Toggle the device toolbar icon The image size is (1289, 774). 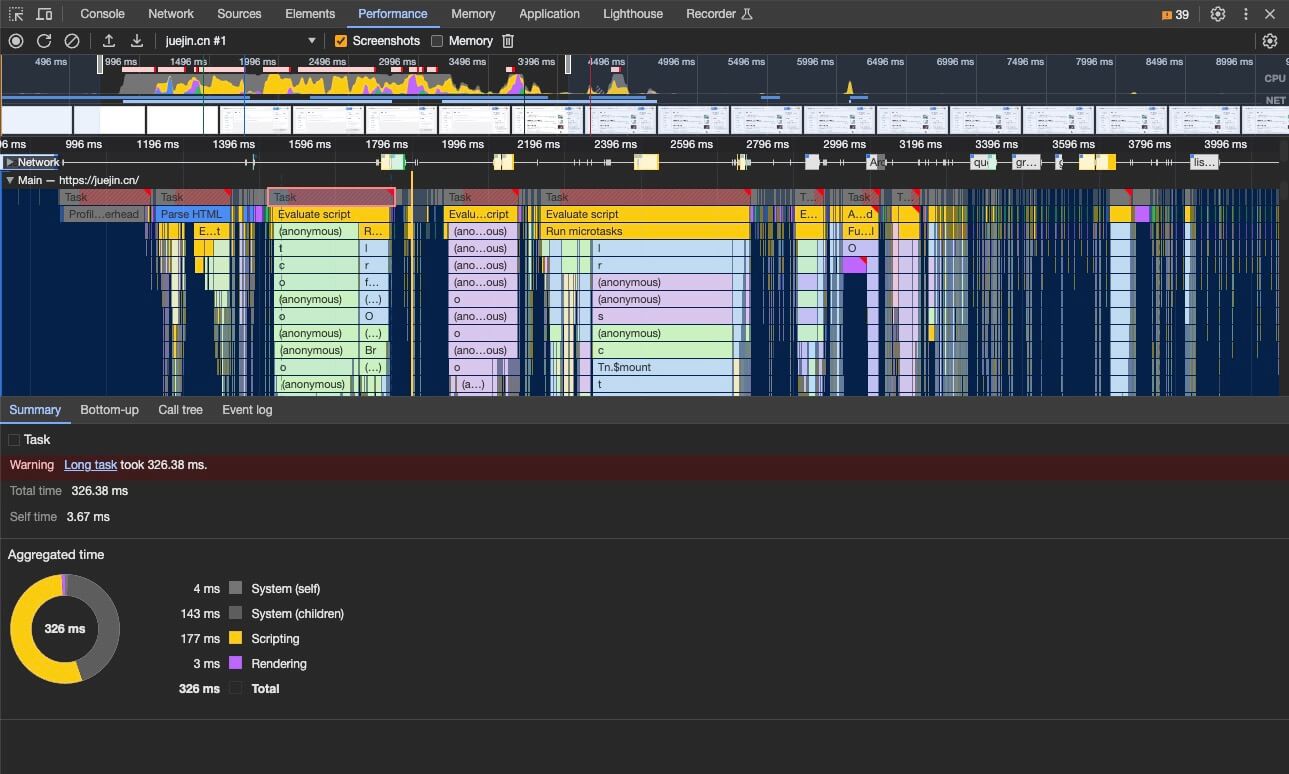pos(44,14)
